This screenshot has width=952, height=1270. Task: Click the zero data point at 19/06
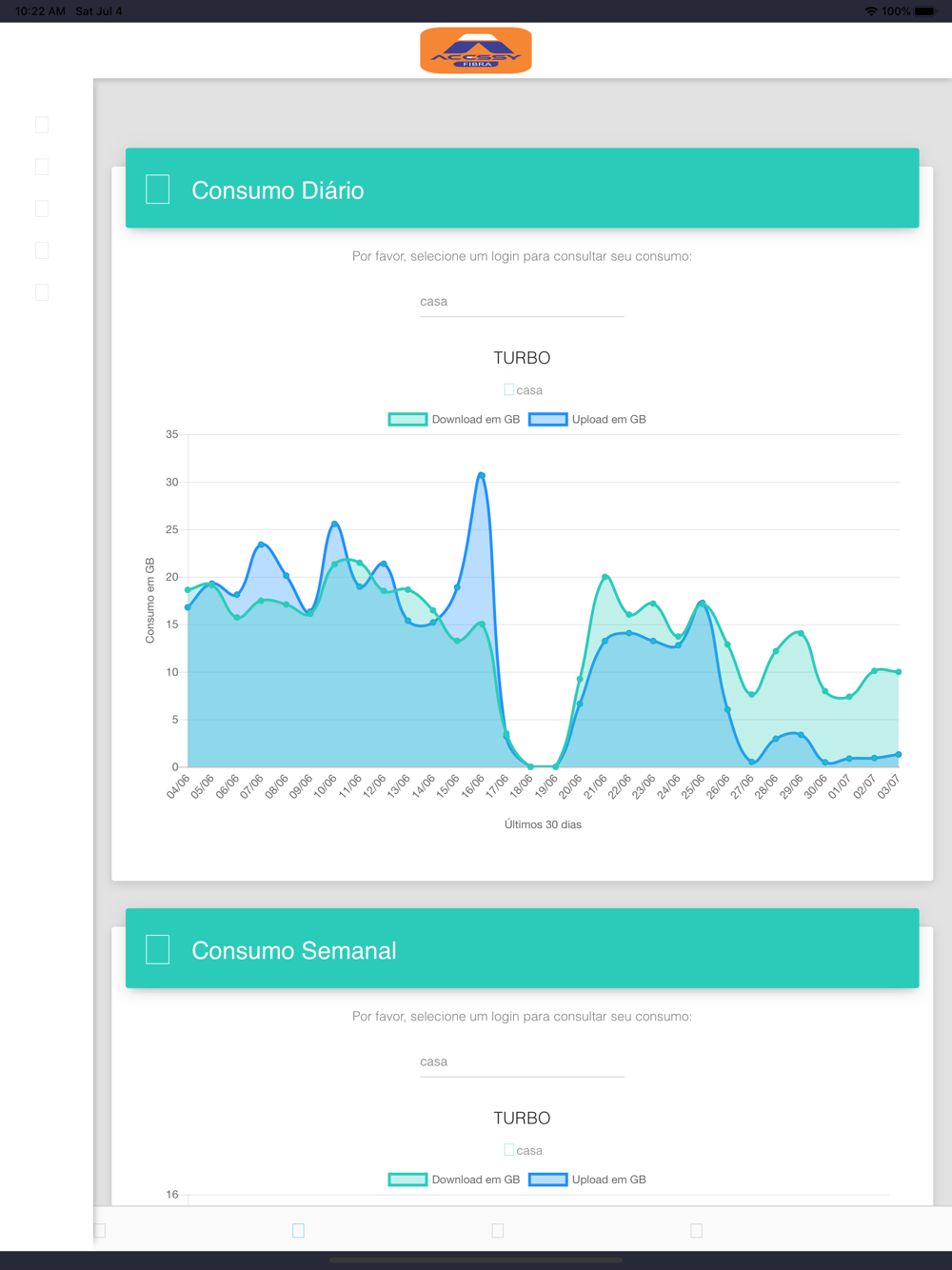[555, 766]
